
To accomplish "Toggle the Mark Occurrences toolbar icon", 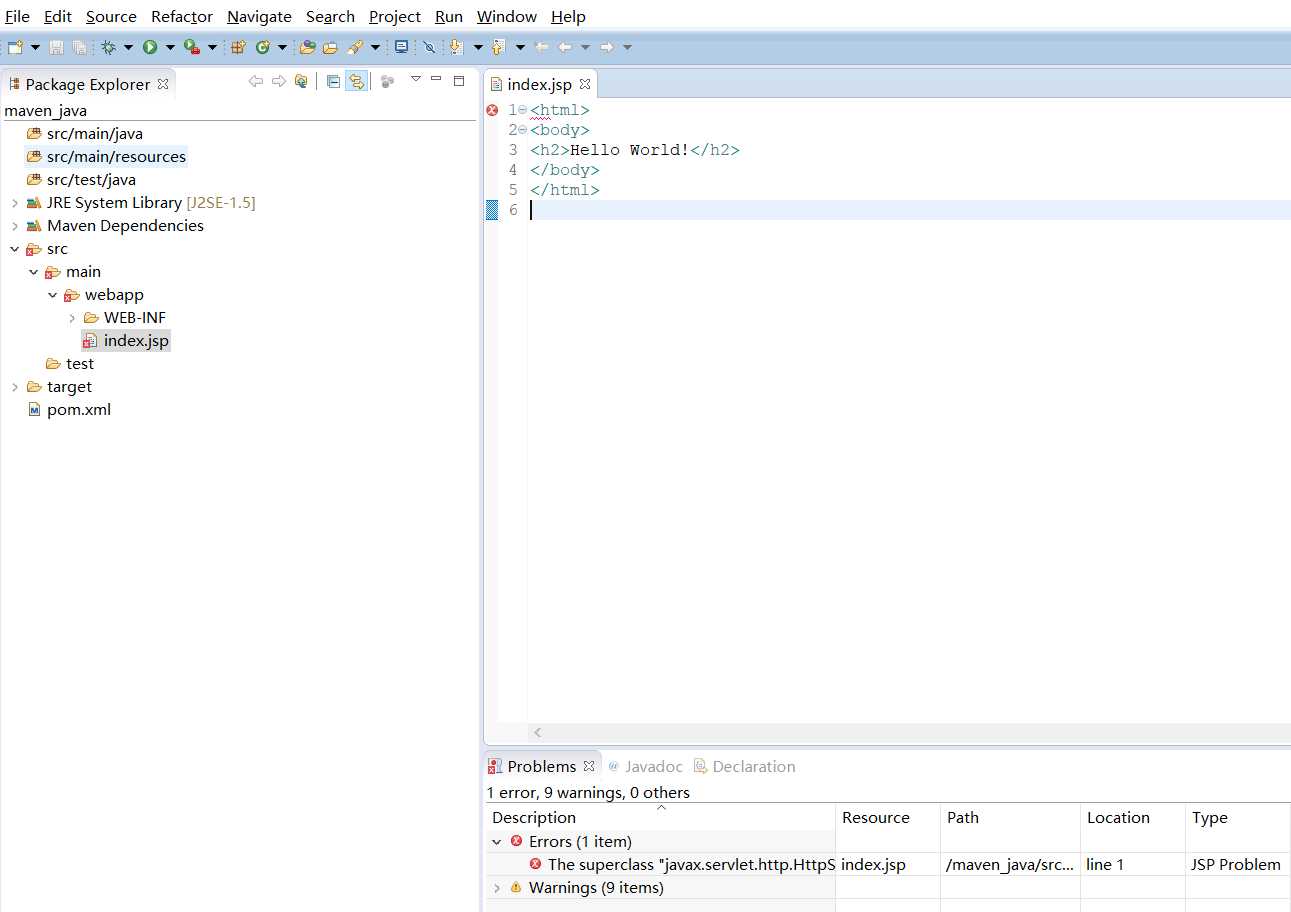I will [429, 47].
